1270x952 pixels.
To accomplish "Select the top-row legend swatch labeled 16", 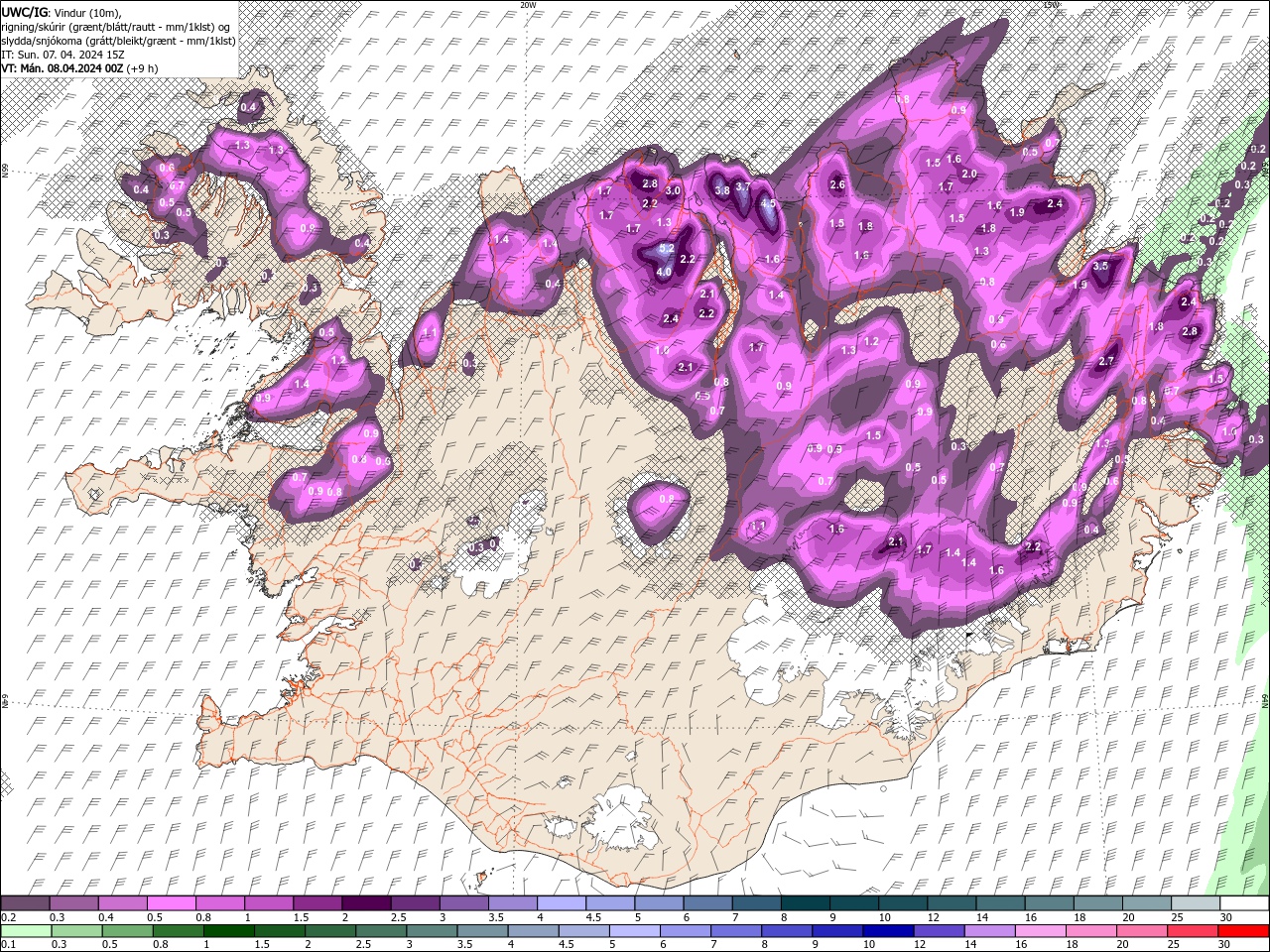I will (1049, 902).
